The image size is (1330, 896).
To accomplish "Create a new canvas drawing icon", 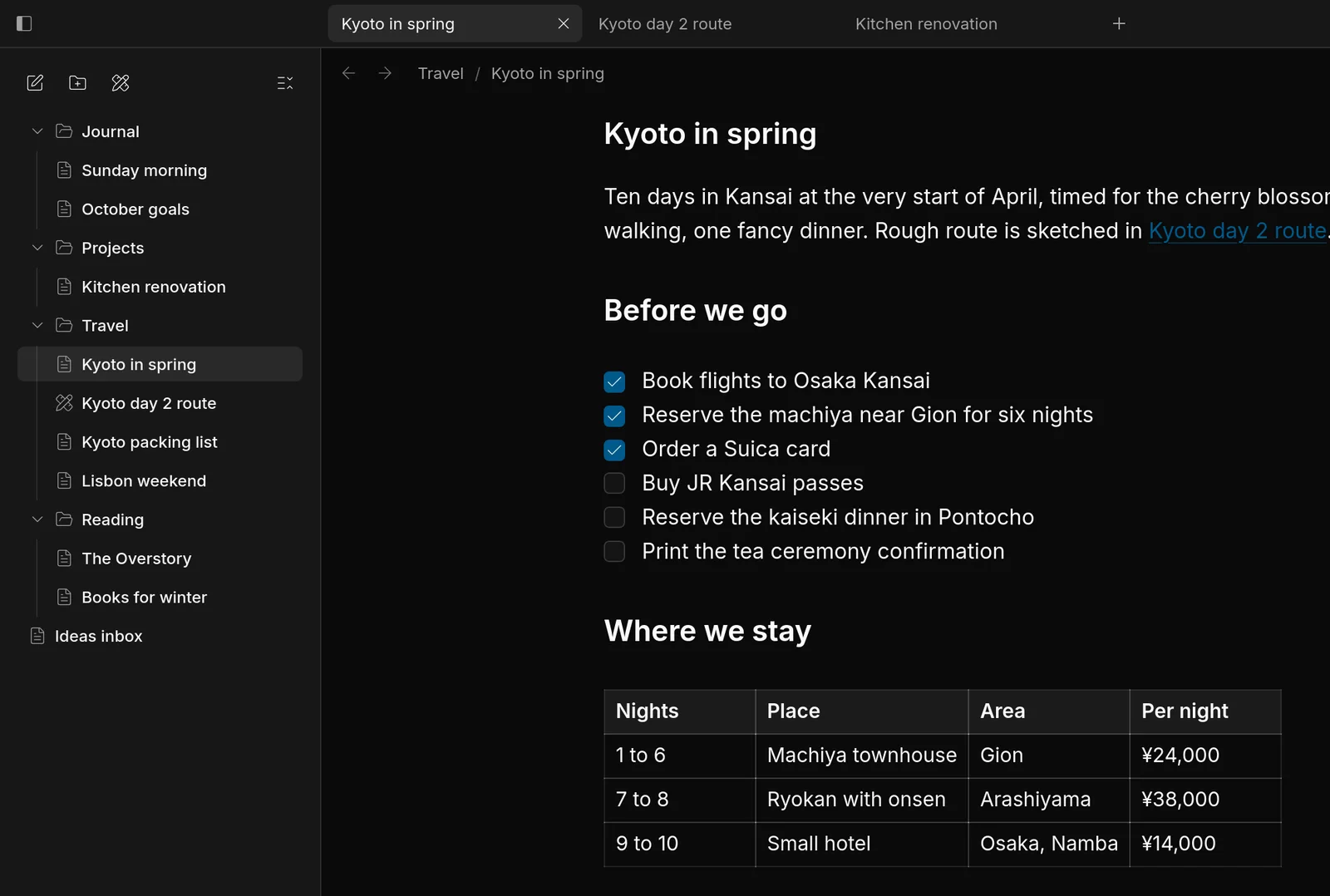I will (x=121, y=82).
